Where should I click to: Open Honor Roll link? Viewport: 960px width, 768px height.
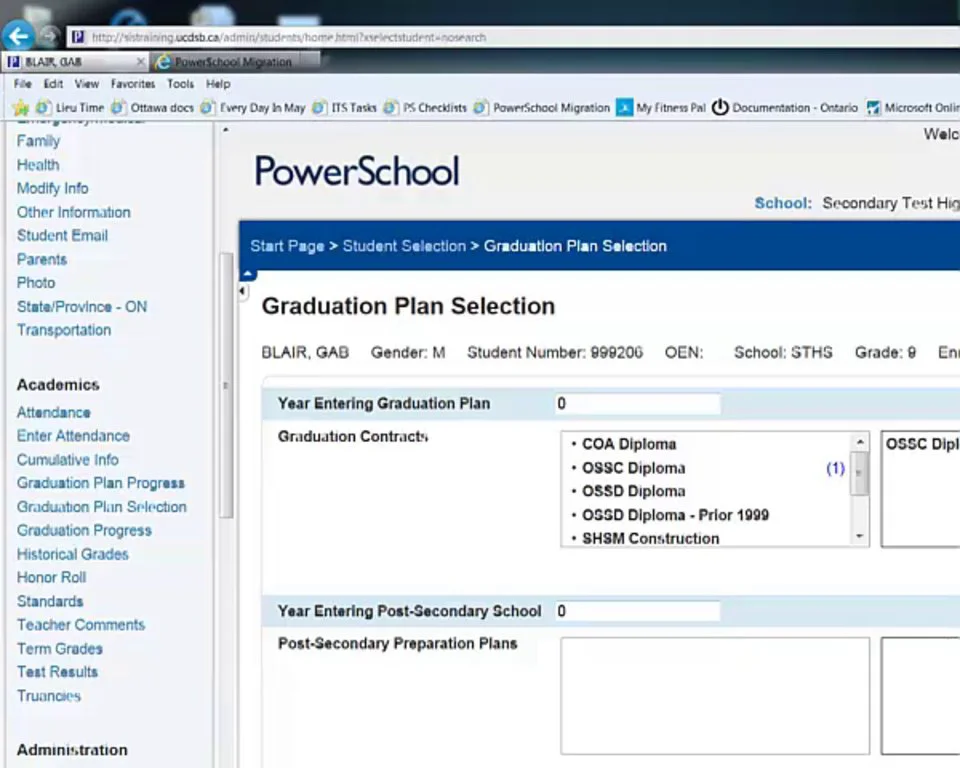(51, 577)
